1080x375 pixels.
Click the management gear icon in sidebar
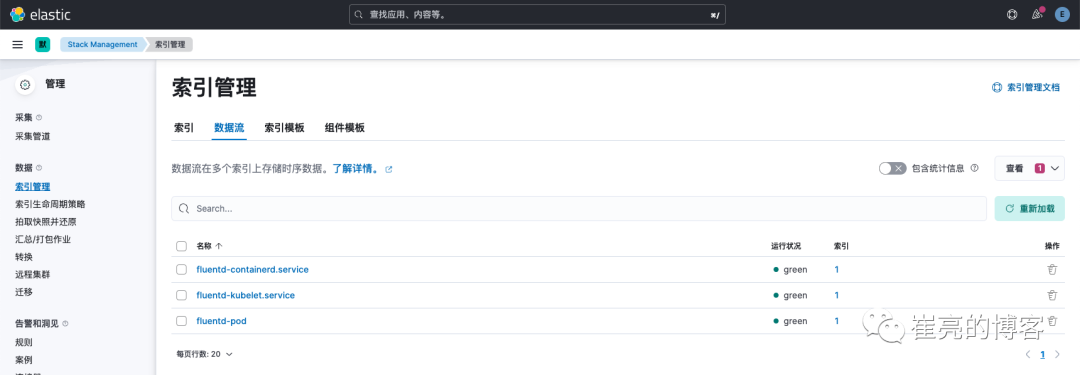25,84
